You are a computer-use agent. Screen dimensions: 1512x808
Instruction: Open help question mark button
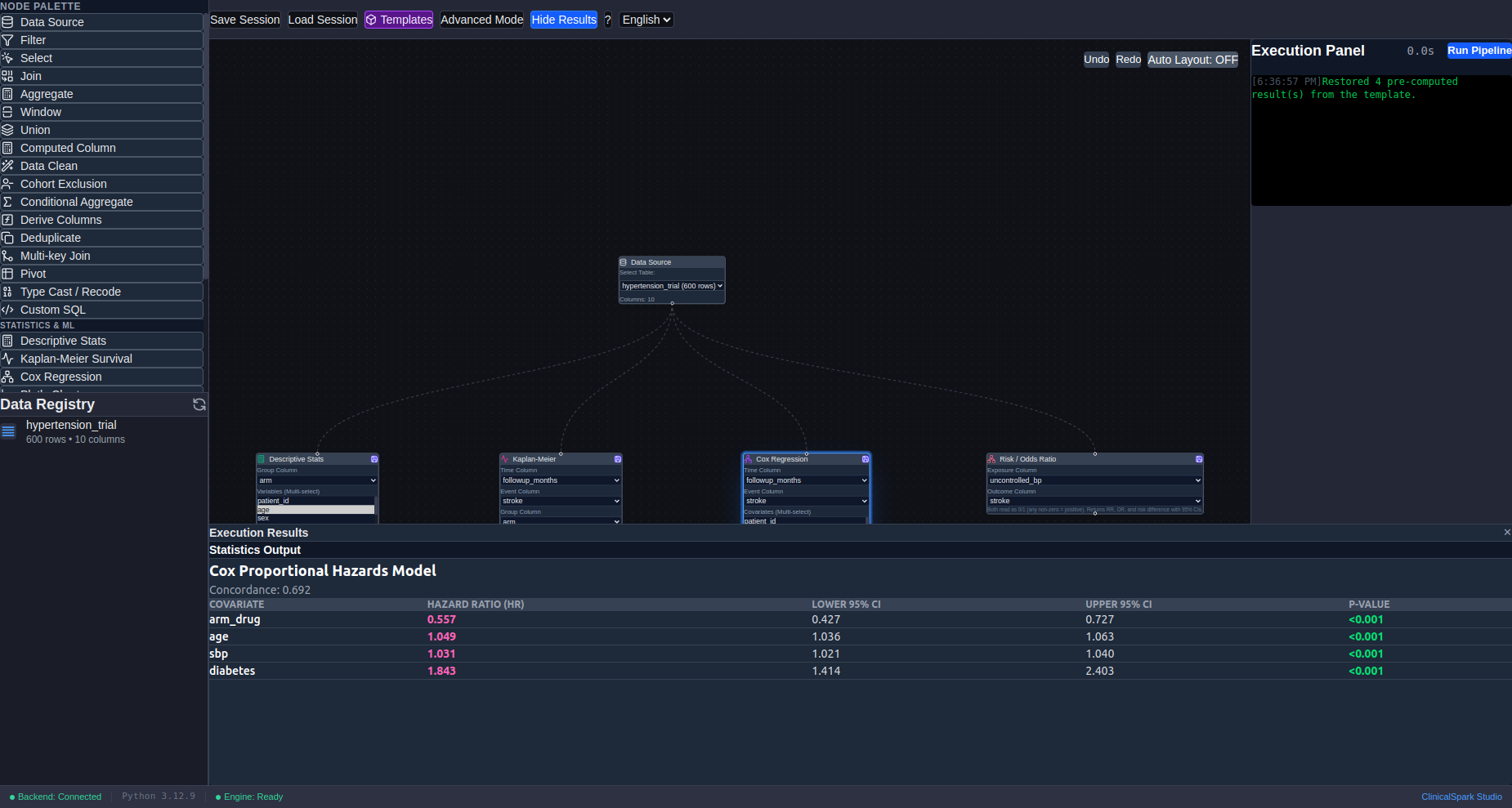pyautogui.click(x=608, y=20)
